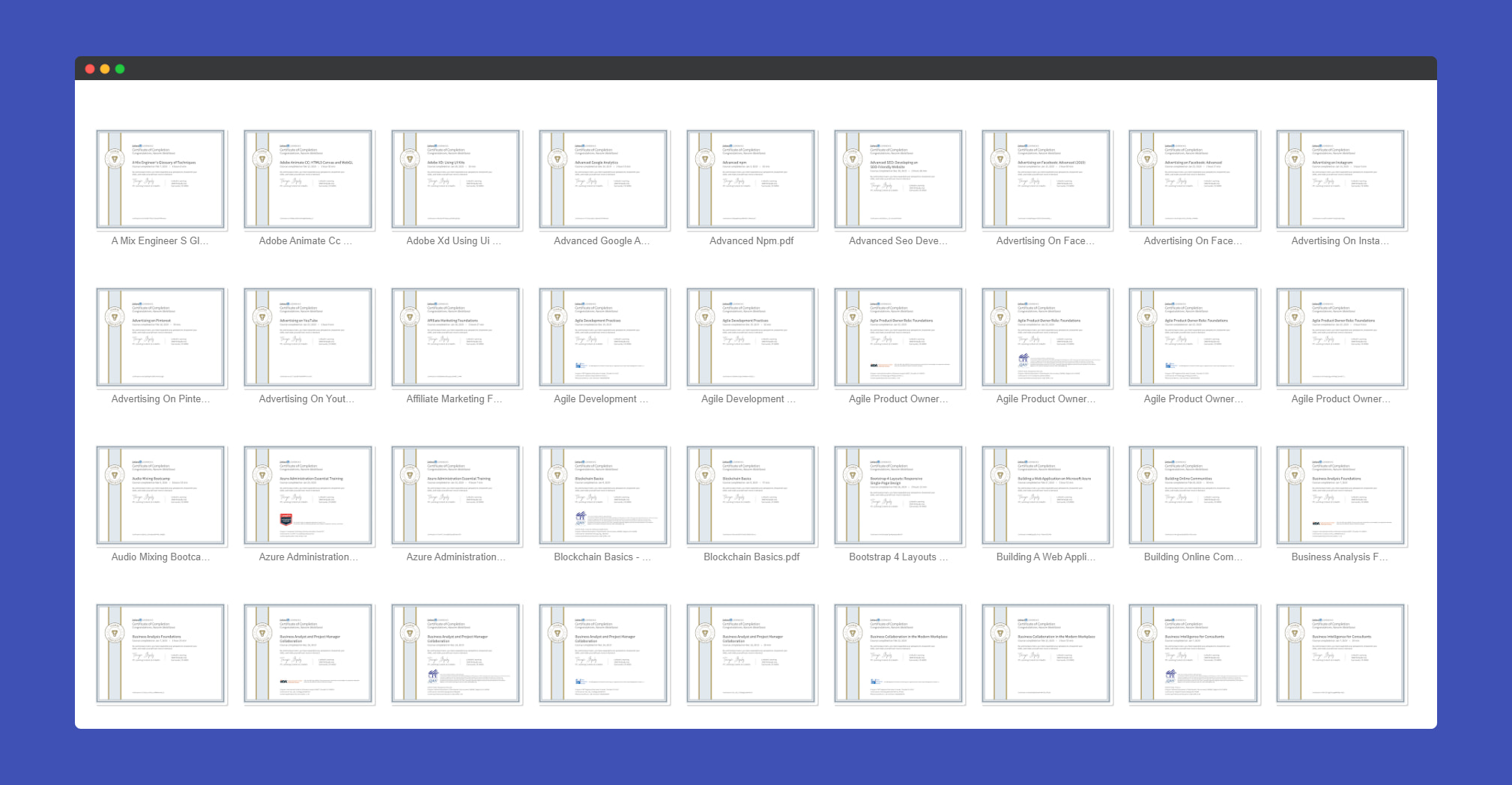The width and height of the screenshot is (1512, 785).
Task: Open the Advertising On Youtube certificate
Action: click(x=308, y=337)
